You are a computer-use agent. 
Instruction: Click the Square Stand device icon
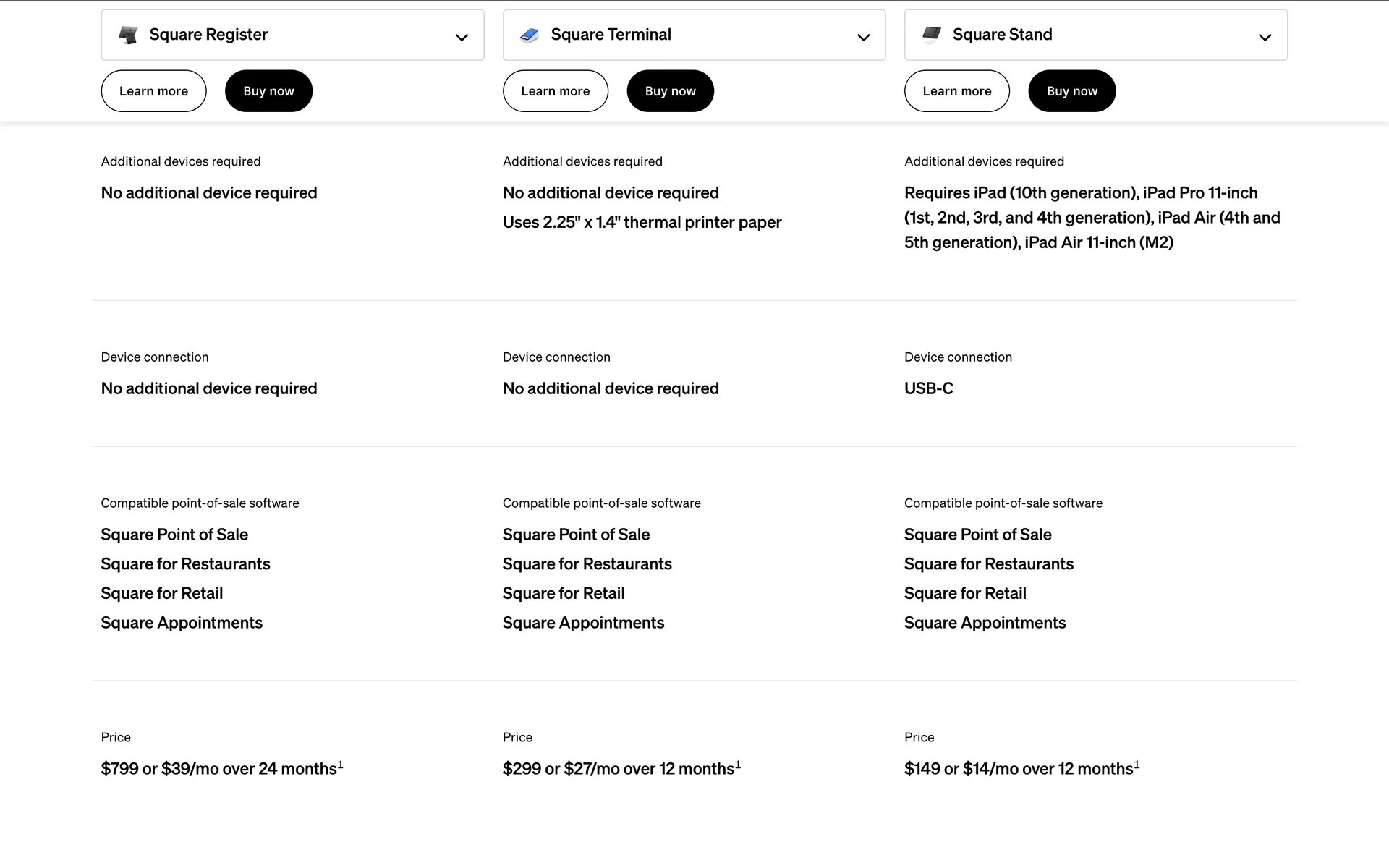[x=932, y=35]
